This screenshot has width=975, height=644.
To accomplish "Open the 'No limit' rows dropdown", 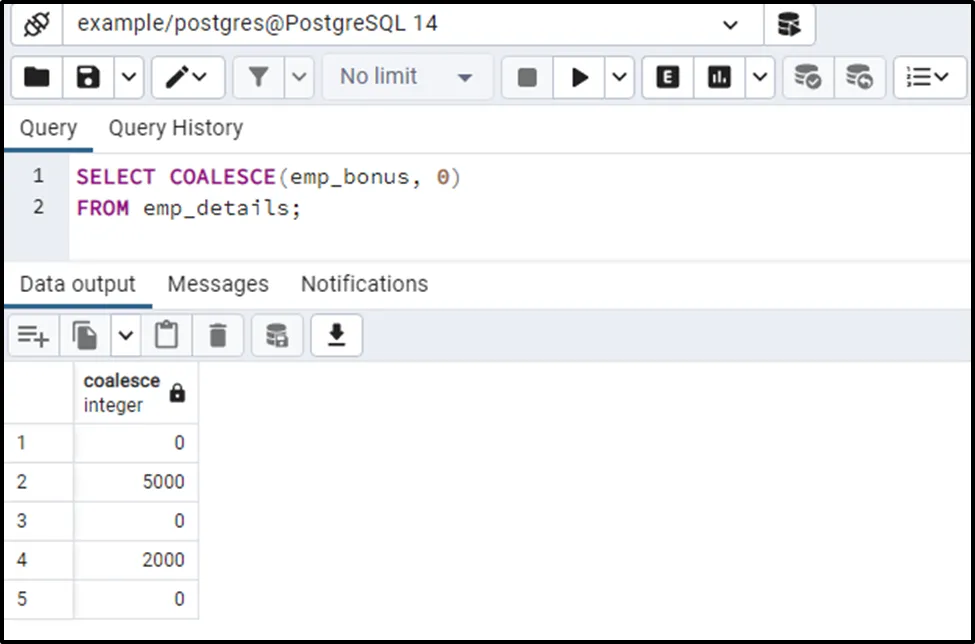I will (407, 77).
